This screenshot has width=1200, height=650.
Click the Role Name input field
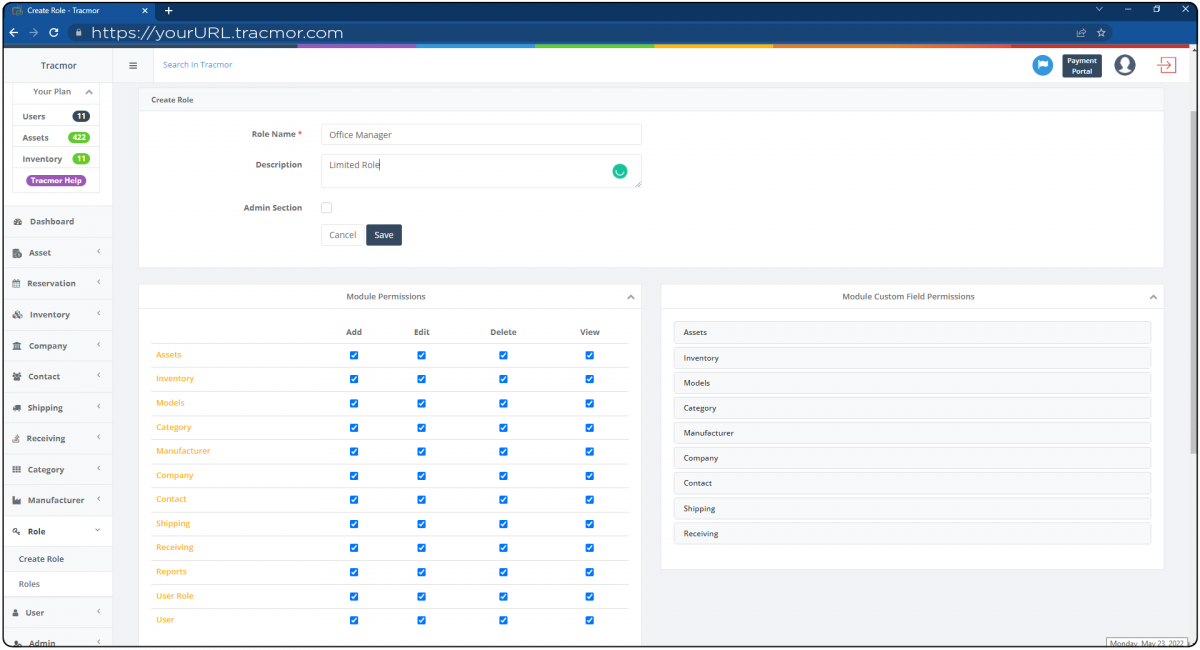click(x=480, y=134)
